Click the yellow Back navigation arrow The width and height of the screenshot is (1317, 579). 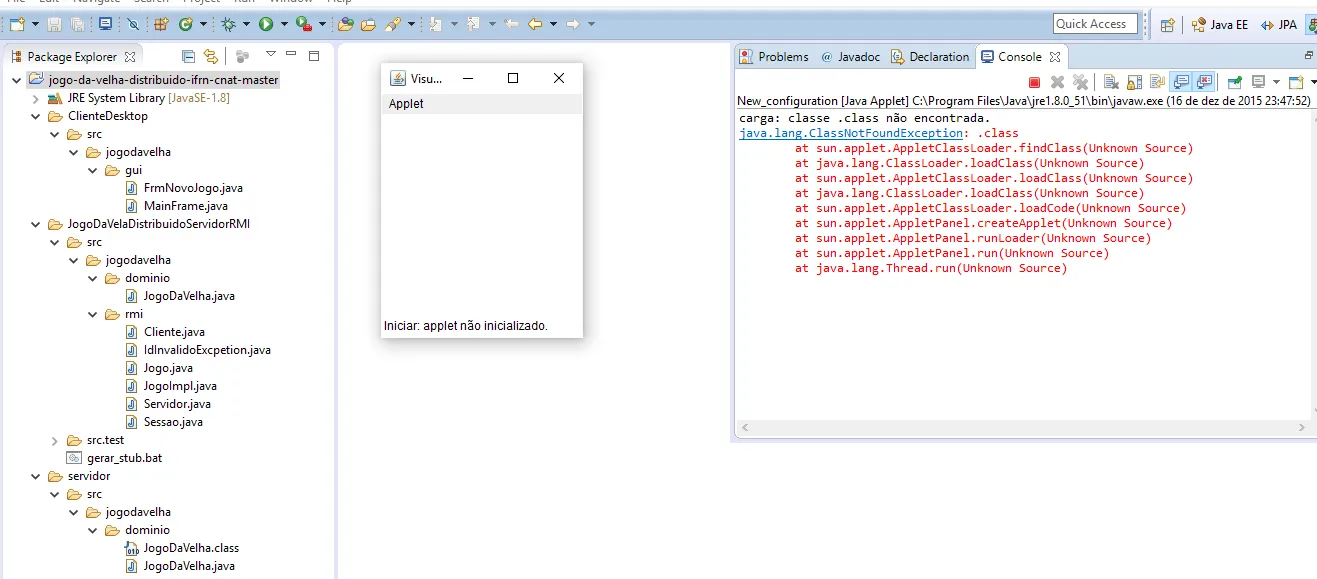[x=535, y=24]
